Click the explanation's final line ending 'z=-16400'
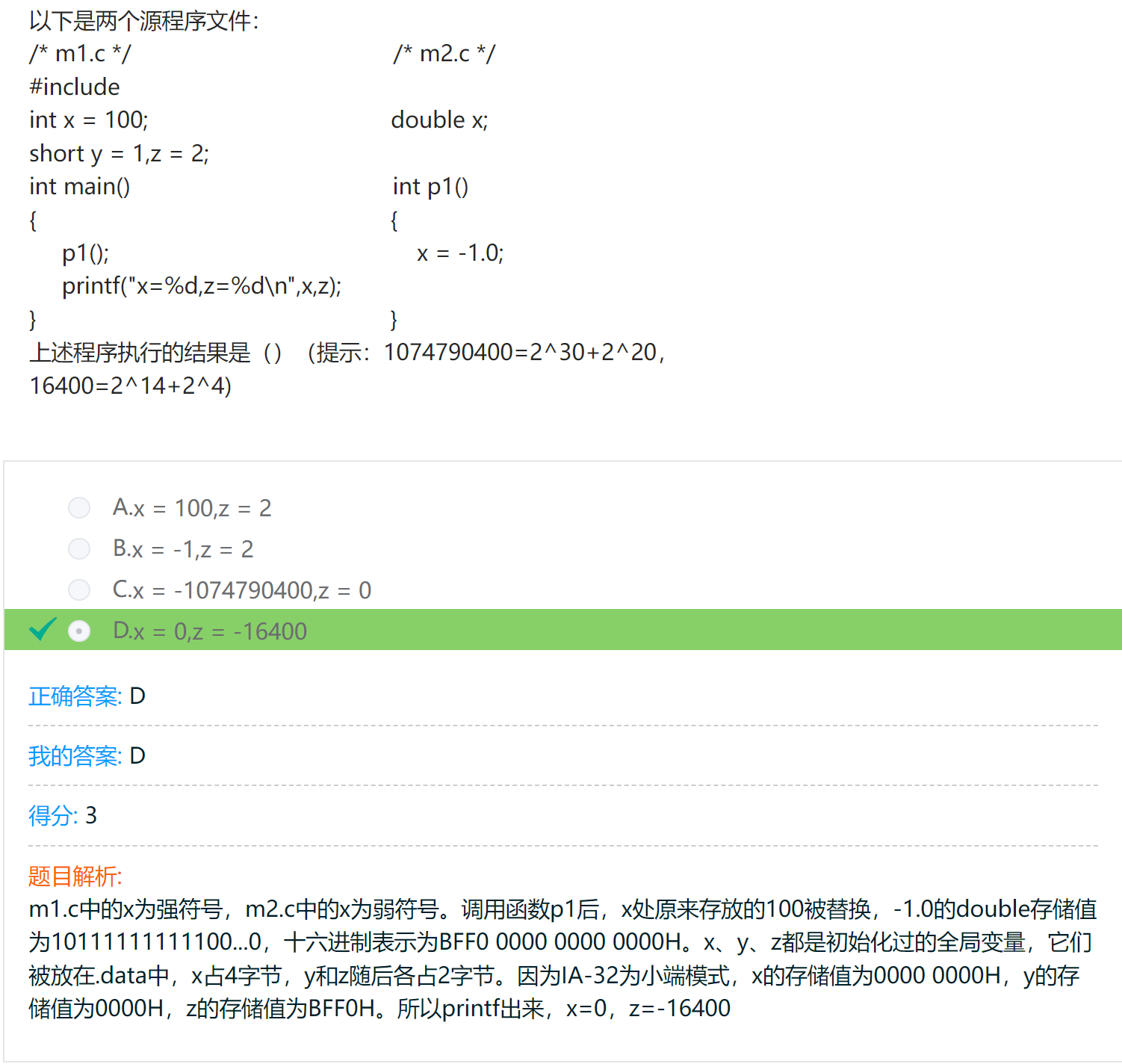This screenshot has height=1064, width=1122. [379, 1009]
